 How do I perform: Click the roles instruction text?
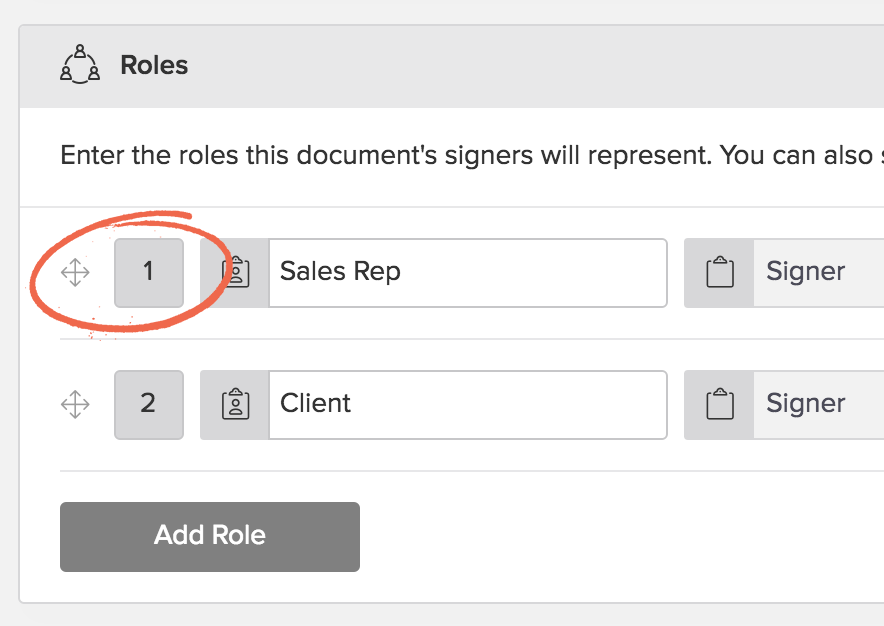coord(472,156)
